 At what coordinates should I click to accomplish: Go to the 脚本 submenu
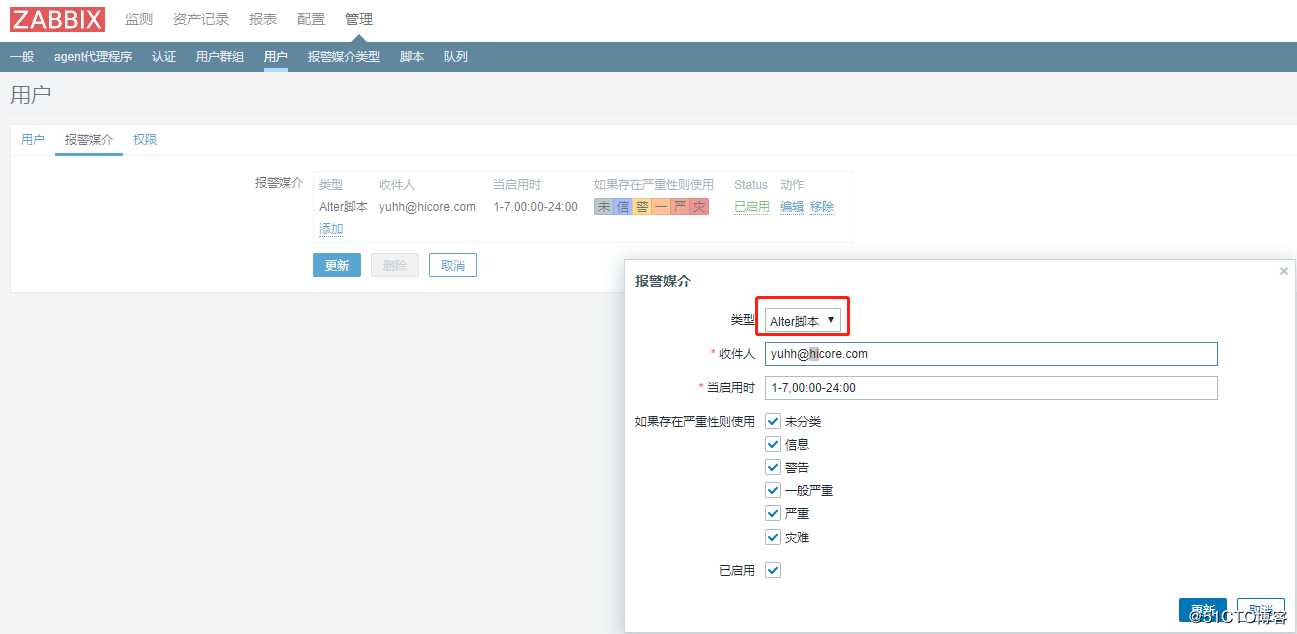(412, 57)
